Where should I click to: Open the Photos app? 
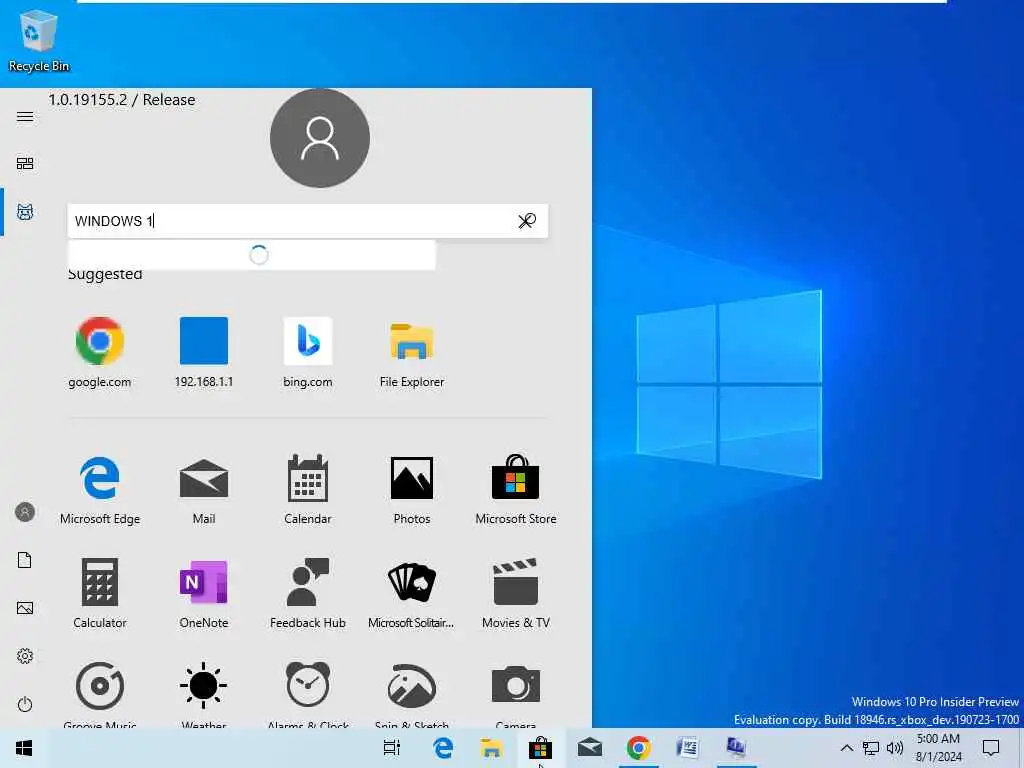point(411,490)
